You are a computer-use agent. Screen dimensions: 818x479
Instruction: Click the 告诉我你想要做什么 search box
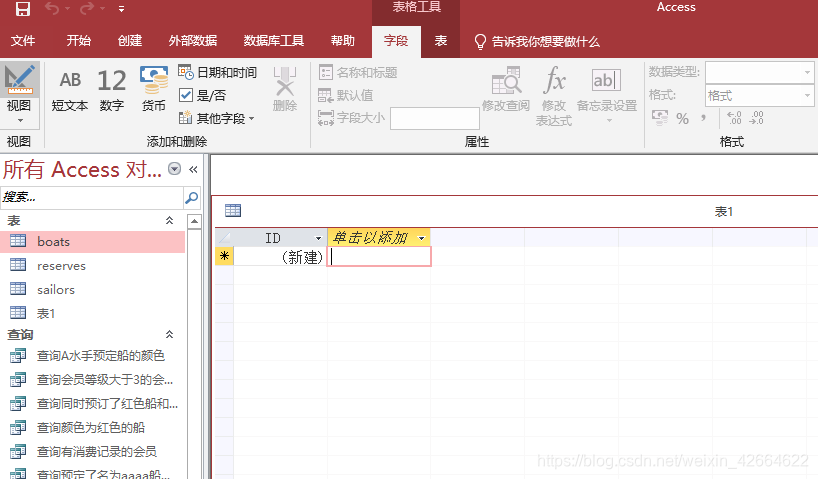pyautogui.click(x=537, y=42)
